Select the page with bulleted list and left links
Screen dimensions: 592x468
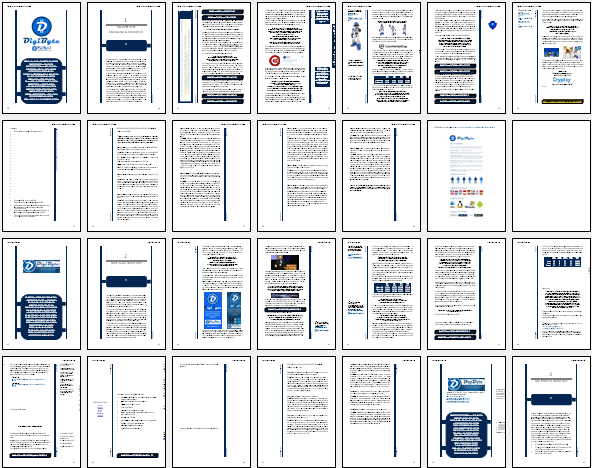click(126, 412)
